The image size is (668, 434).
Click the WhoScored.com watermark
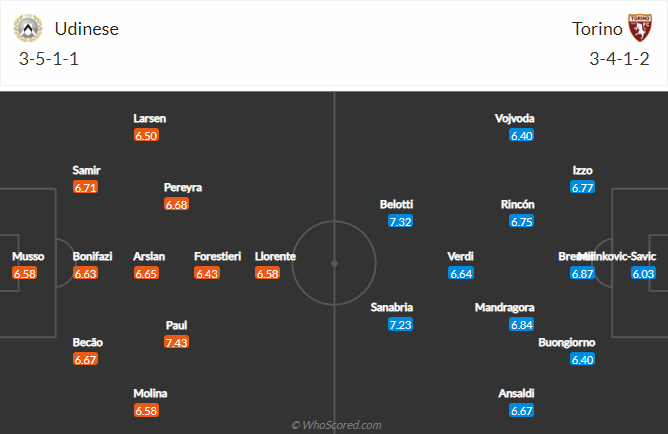[336, 425]
